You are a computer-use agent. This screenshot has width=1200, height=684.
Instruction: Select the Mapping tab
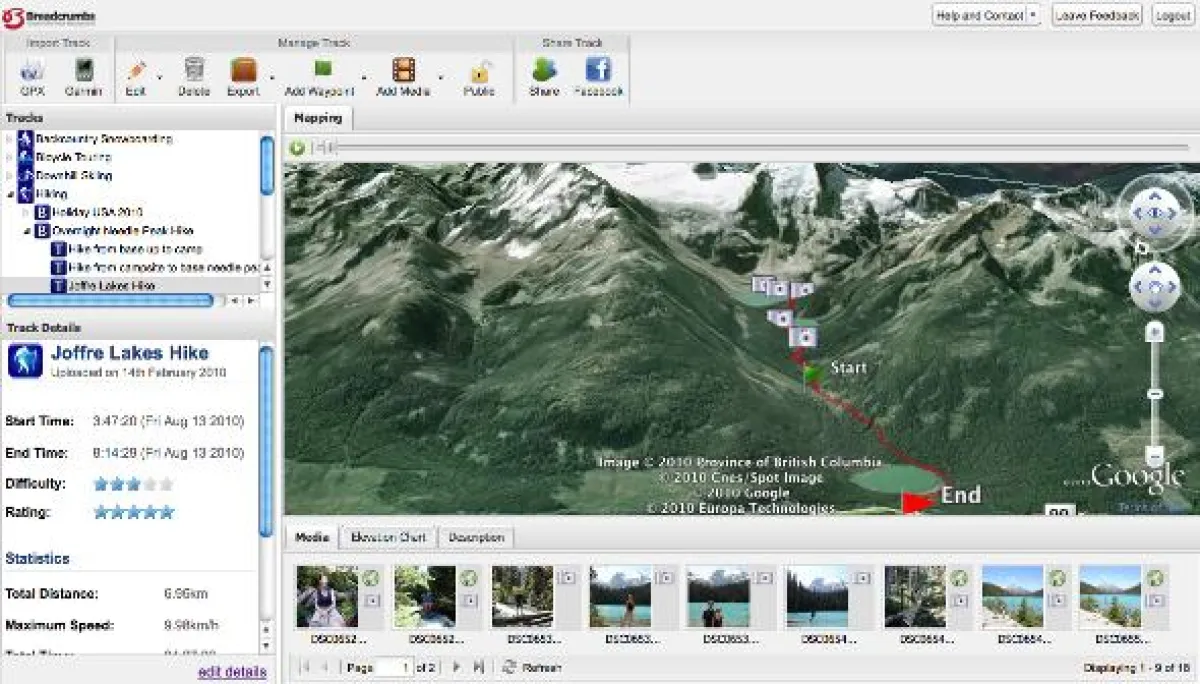(x=318, y=117)
